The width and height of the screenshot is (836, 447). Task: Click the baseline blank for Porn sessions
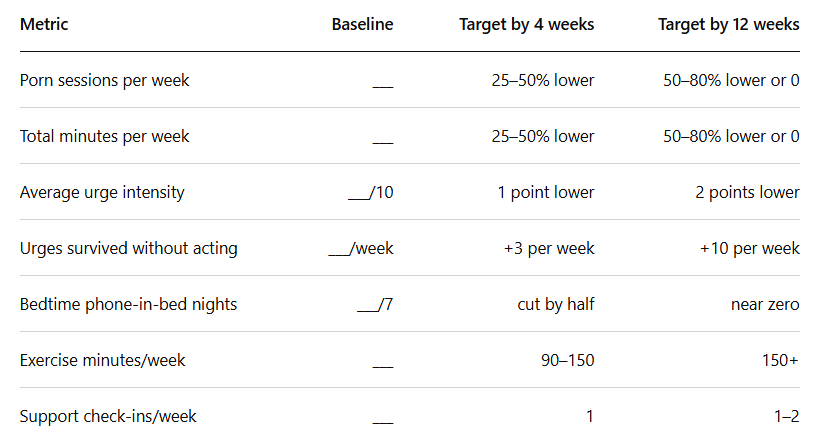(x=383, y=86)
